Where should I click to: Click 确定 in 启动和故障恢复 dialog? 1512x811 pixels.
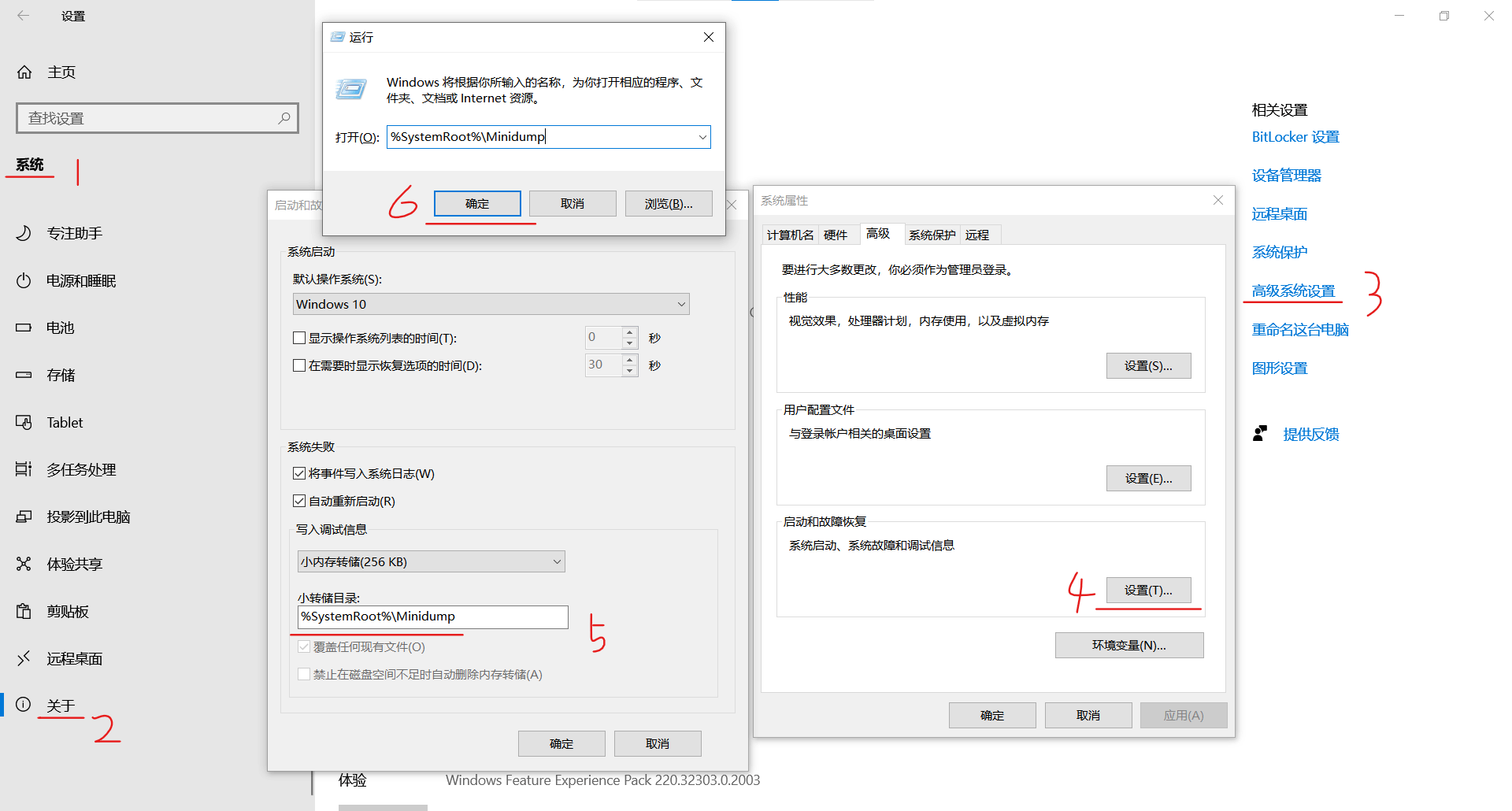tap(561, 743)
